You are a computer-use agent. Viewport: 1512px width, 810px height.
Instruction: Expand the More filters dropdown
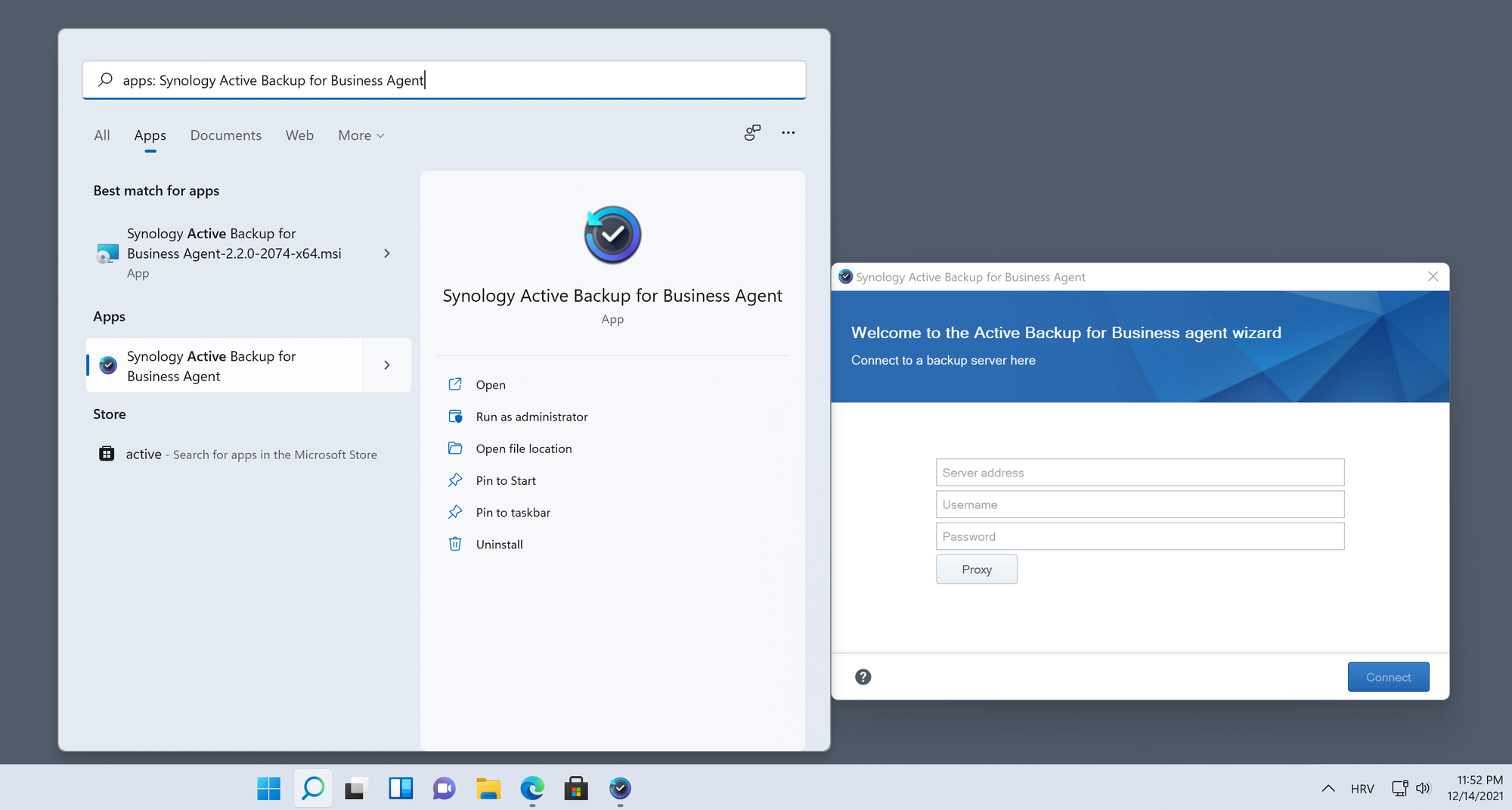coord(361,135)
